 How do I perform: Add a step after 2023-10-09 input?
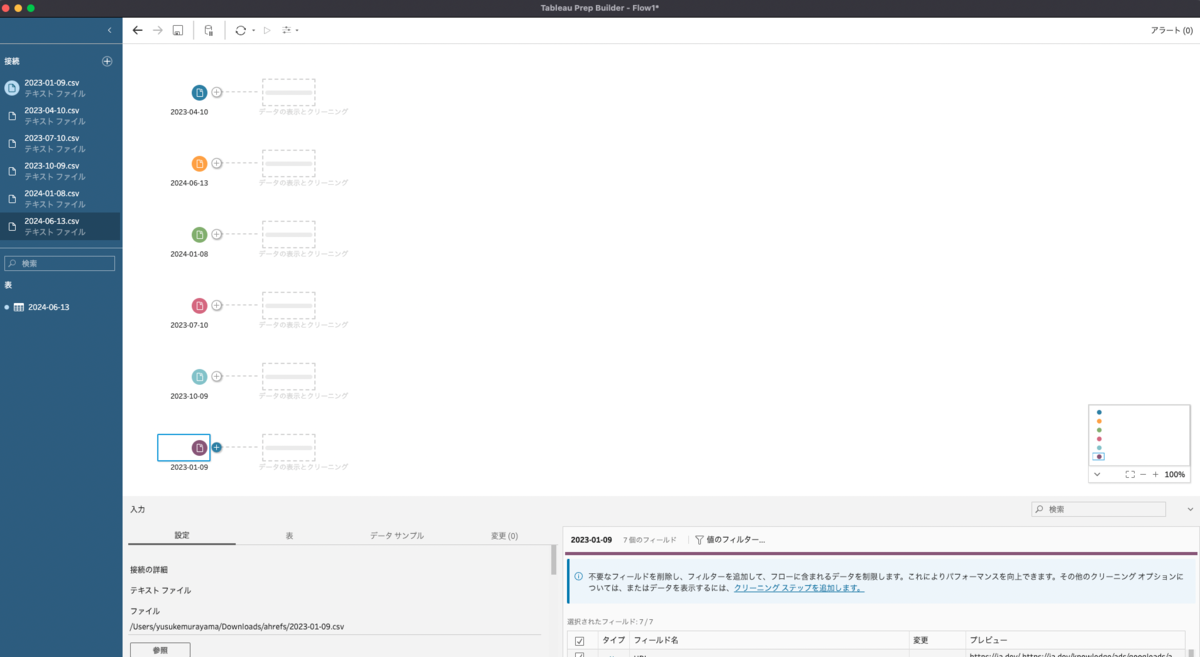(216, 376)
